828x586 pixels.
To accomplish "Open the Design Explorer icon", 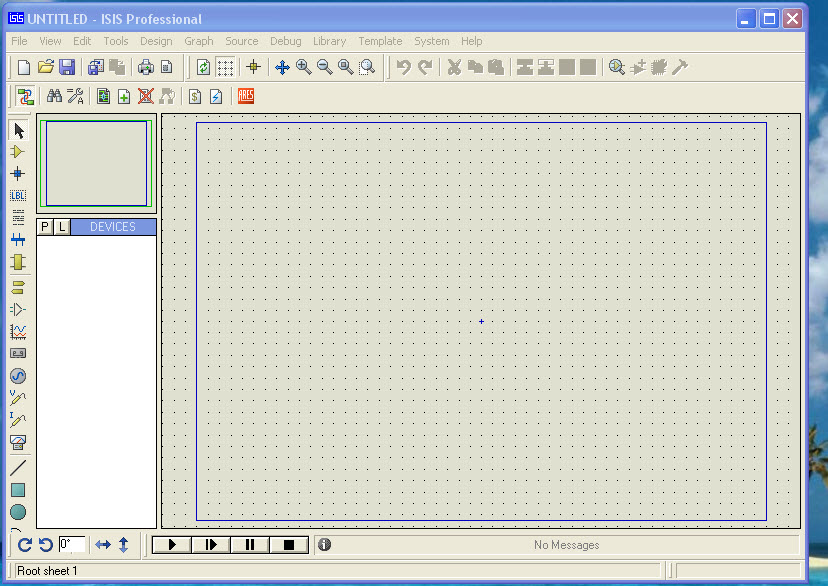I will point(104,97).
